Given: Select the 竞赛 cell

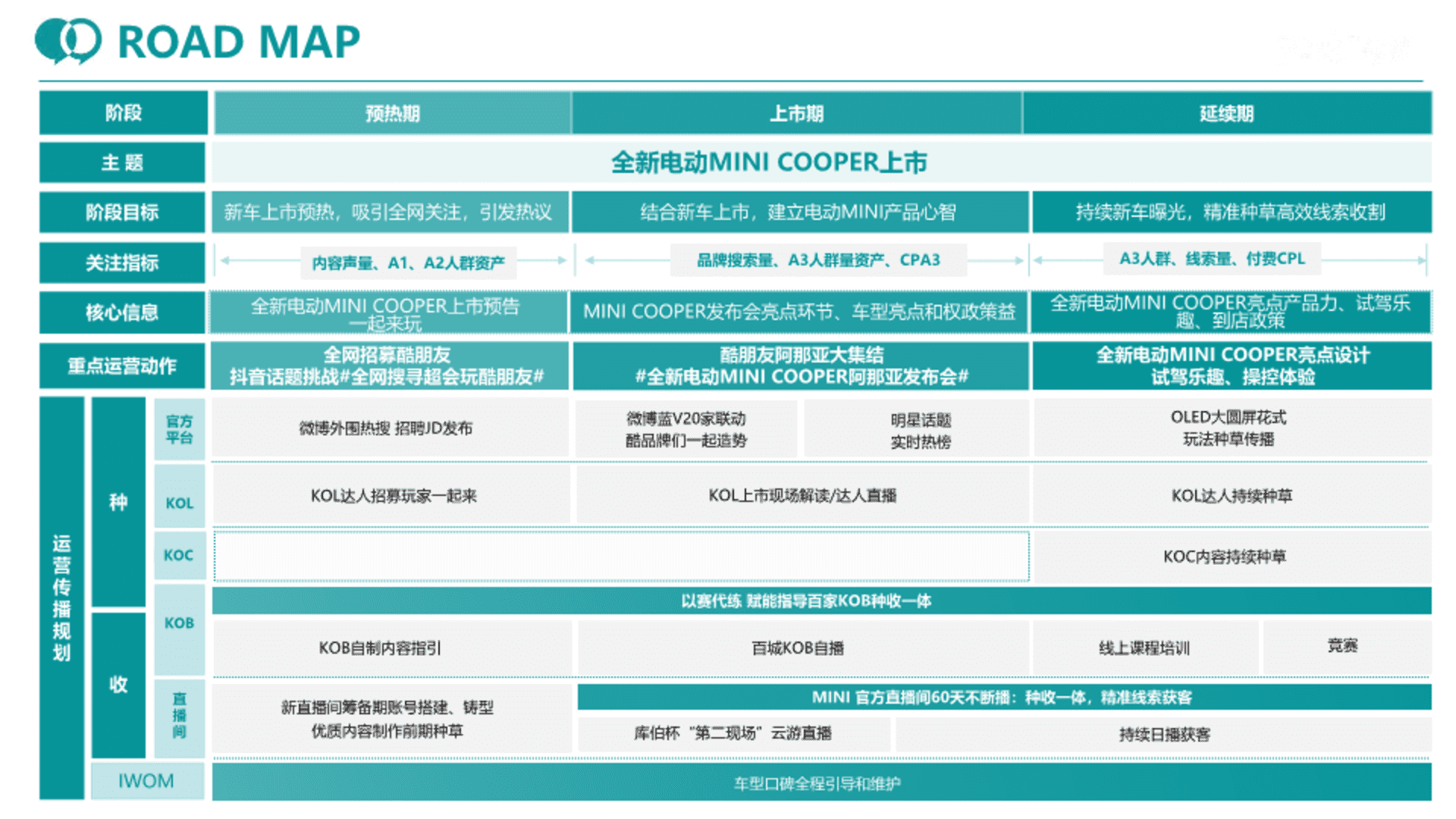Looking at the screenshot, I should click(x=1346, y=646).
